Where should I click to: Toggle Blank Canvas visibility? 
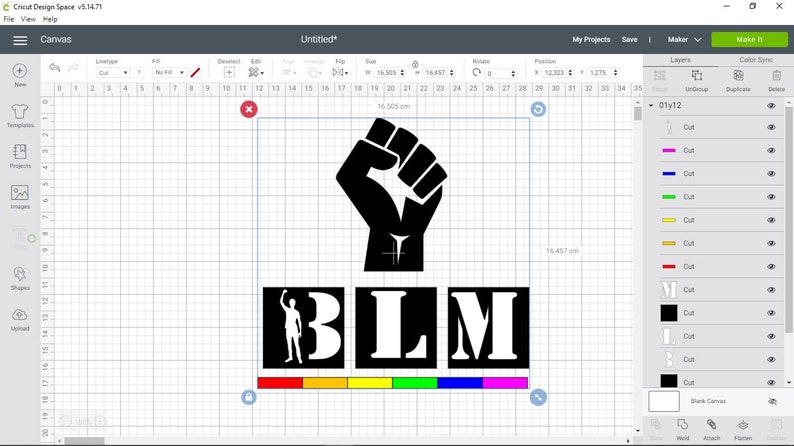pos(772,401)
